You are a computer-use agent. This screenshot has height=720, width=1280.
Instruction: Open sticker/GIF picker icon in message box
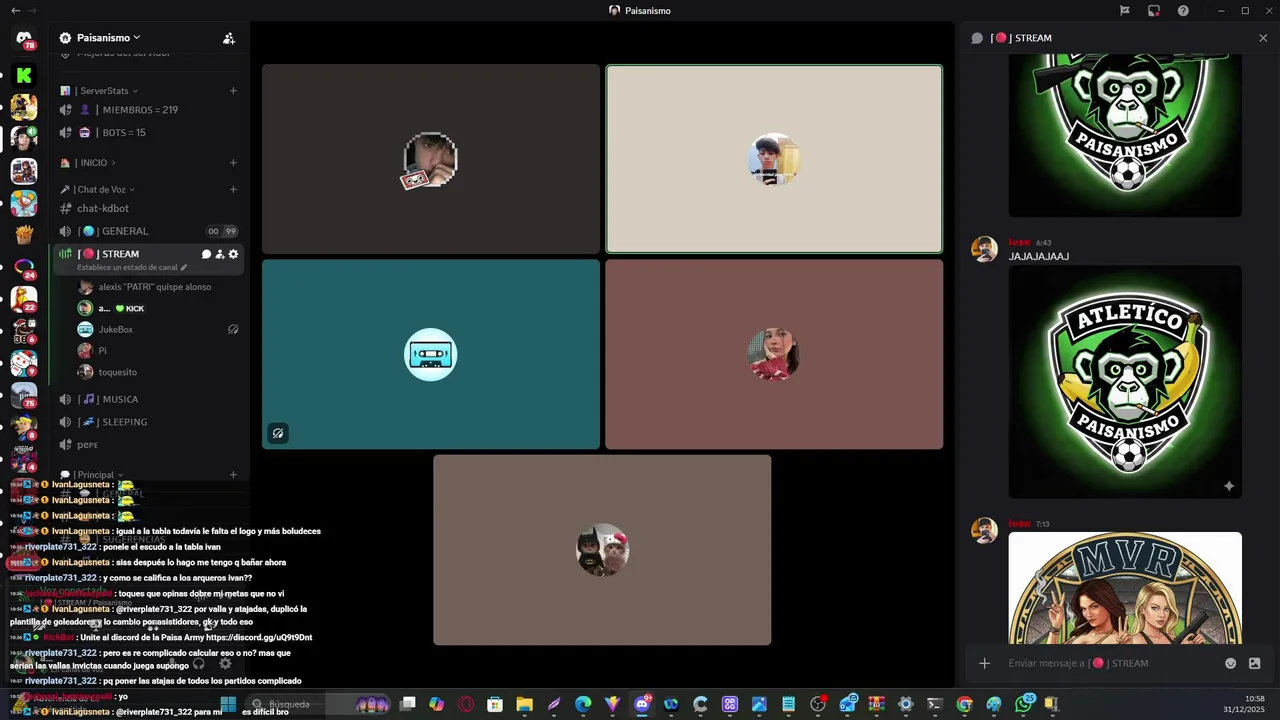coord(1255,663)
